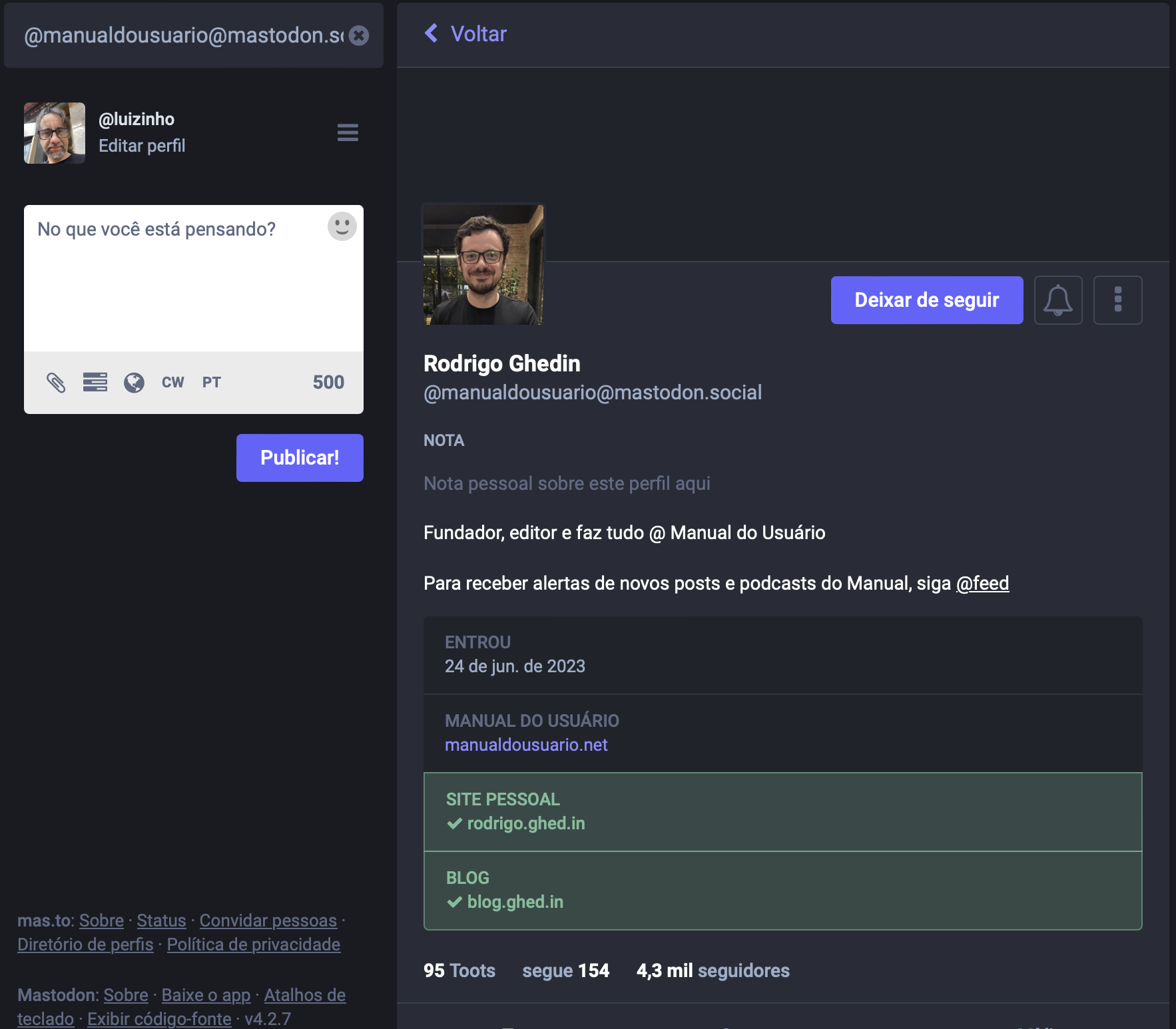Toggle notifications bell for Rodrigo Ghedin
Image resolution: width=1176 pixels, height=1029 pixels.
[x=1057, y=300]
